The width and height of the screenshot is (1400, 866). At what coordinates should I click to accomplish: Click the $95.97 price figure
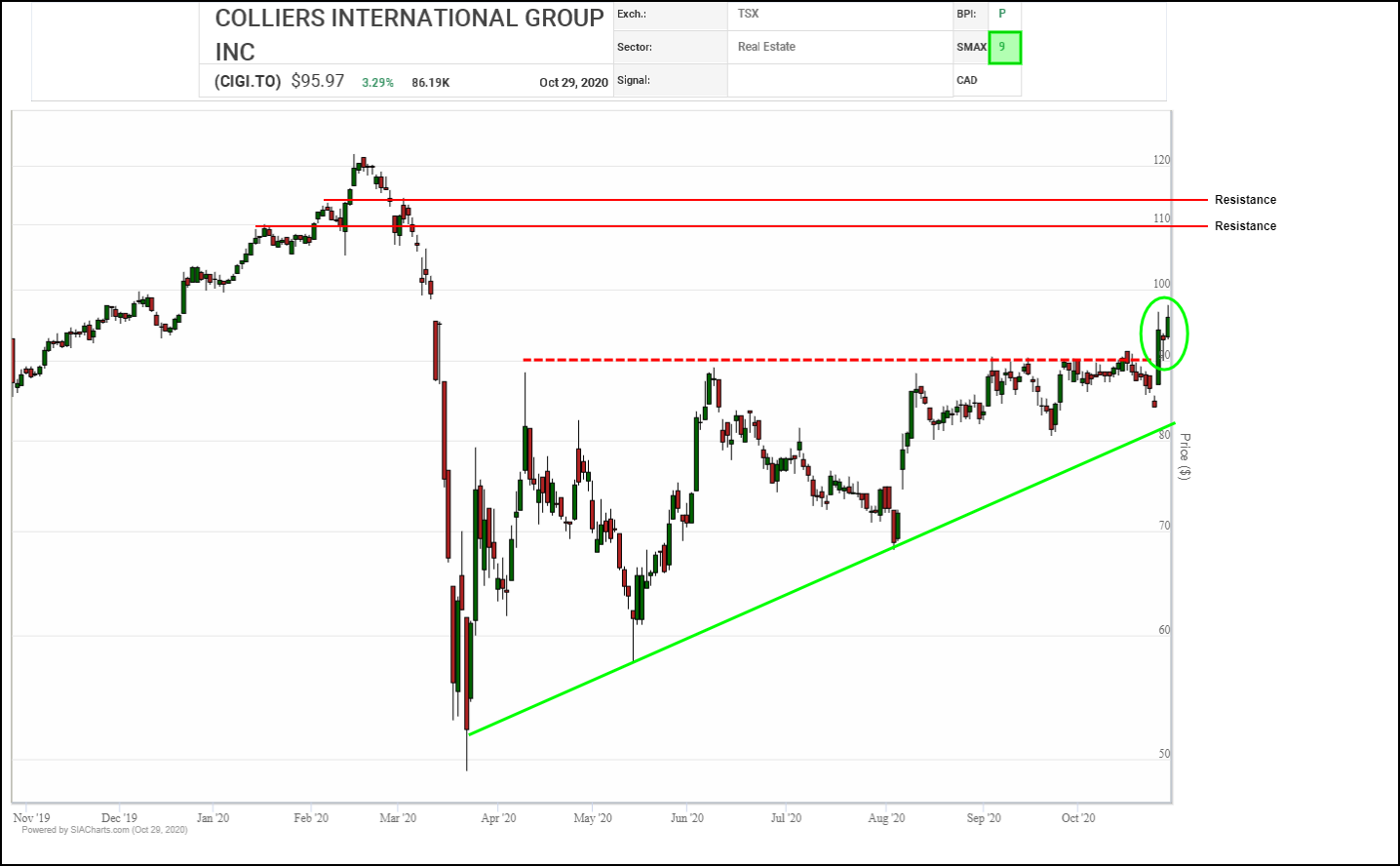[x=318, y=81]
